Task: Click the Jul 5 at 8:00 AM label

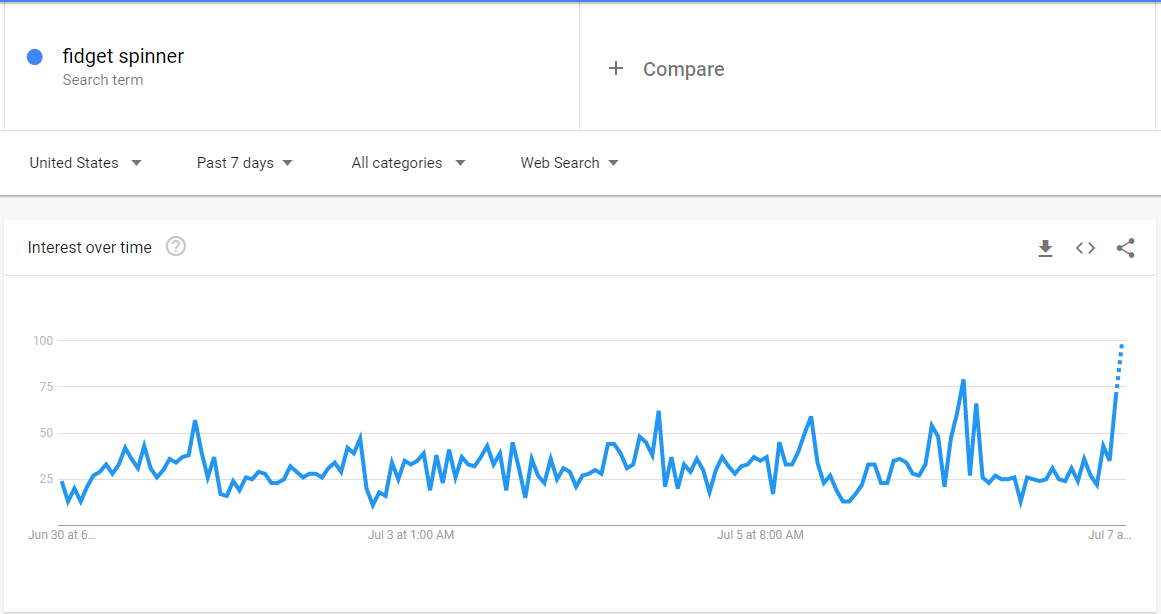Action: 760,535
